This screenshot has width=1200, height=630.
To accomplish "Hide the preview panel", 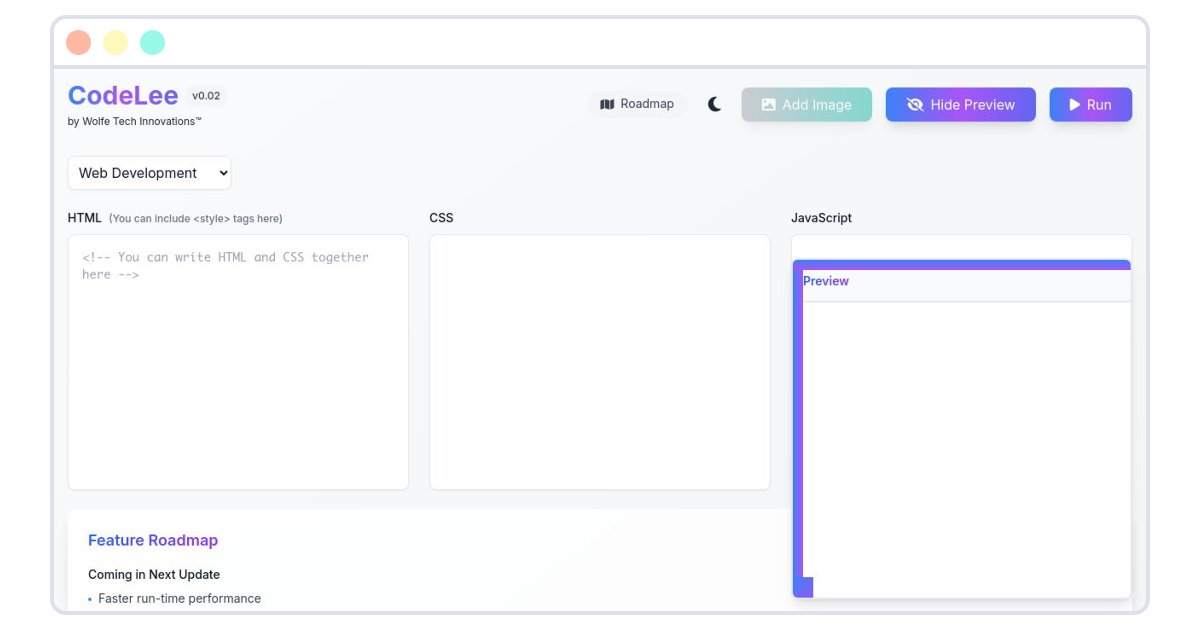I will 960,104.
